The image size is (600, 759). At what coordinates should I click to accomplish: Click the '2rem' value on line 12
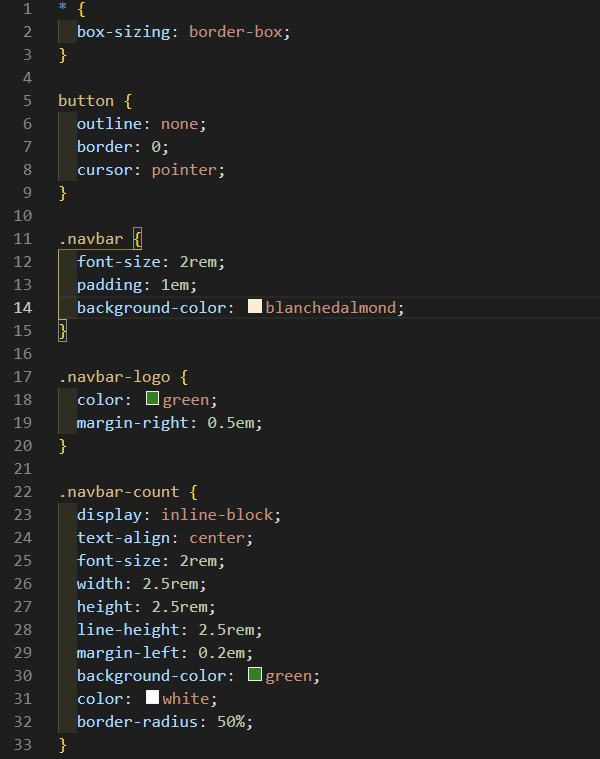pyautogui.click(x=198, y=262)
